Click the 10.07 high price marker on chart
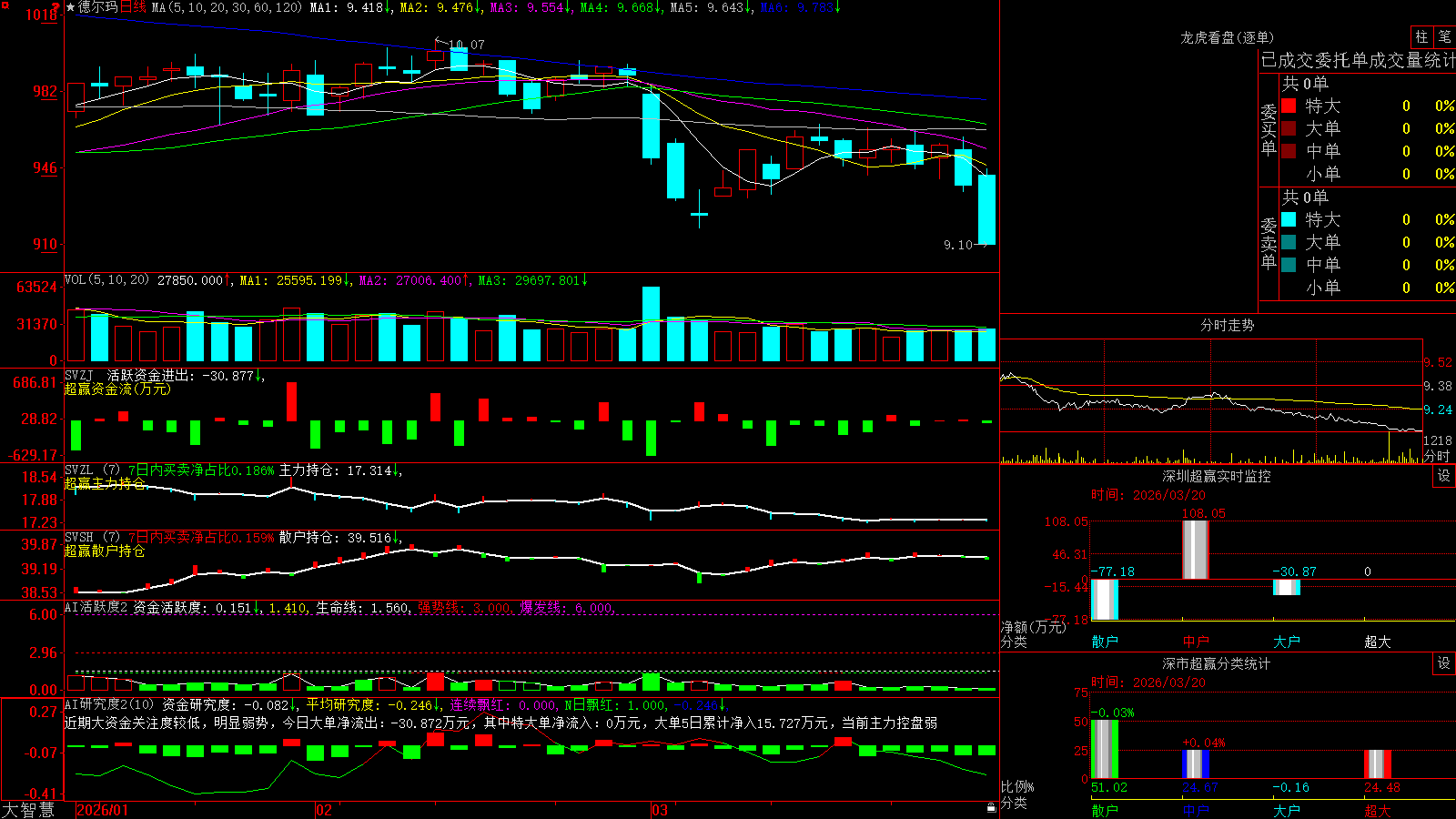 467,44
